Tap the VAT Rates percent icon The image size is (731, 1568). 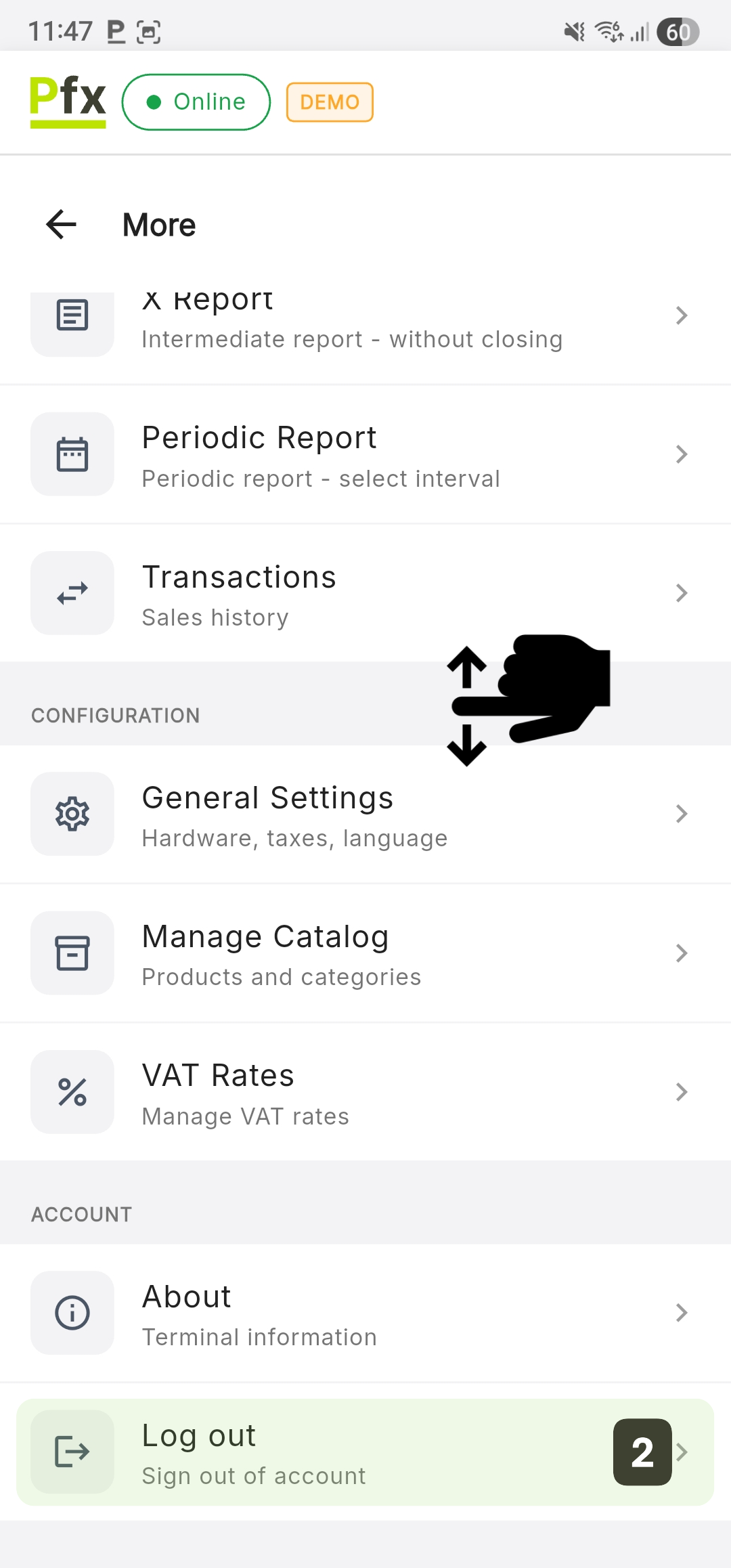[x=72, y=1092]
